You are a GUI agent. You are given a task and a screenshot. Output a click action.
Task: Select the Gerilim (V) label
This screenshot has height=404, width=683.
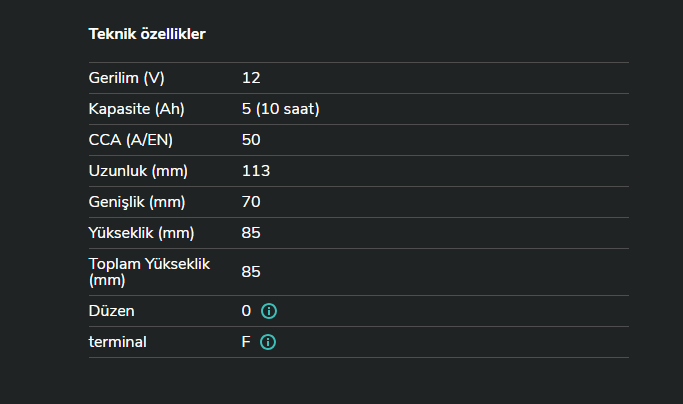(x=126, y=78)
